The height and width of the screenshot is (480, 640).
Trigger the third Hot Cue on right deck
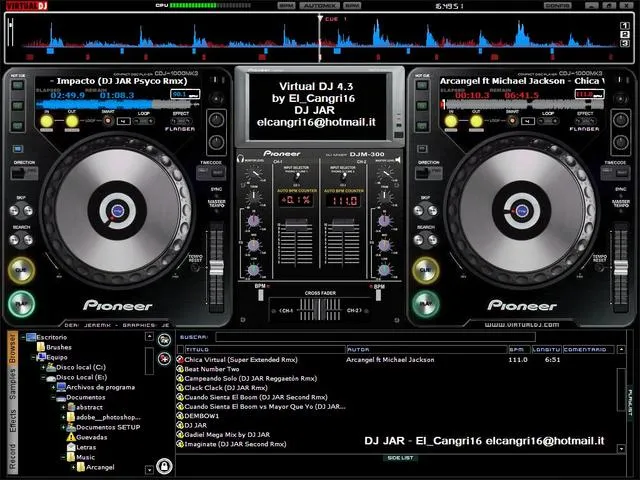point(422,126)
